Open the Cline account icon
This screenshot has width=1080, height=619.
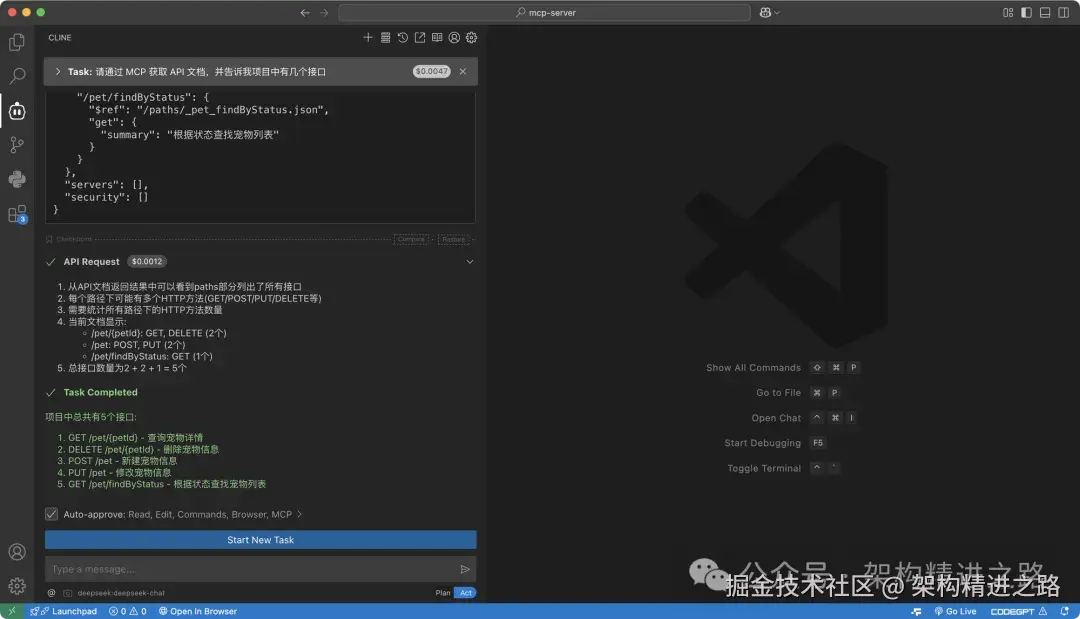(x=455, y=38)
